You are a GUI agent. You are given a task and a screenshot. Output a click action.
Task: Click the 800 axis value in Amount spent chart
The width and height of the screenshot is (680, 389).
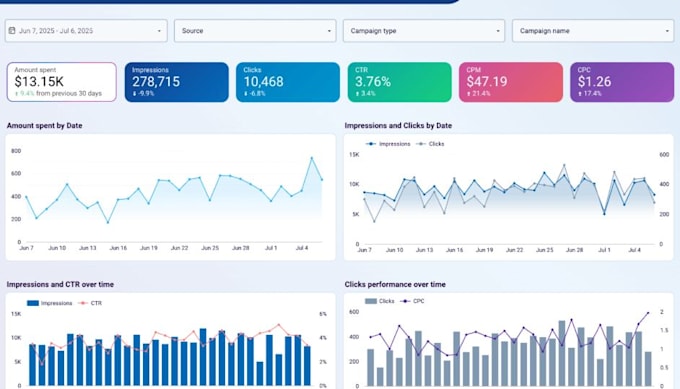tap(16, 151)
